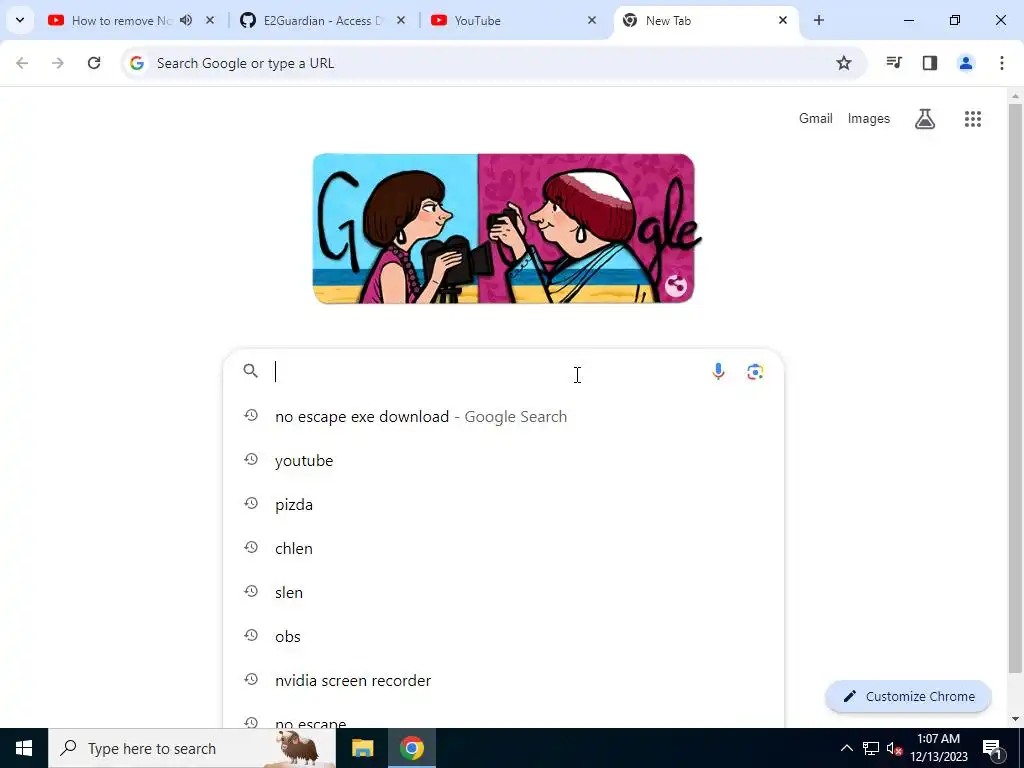Open the tab search dropdown arrow
Screen dimensions: 1024x768
(20, 20)
